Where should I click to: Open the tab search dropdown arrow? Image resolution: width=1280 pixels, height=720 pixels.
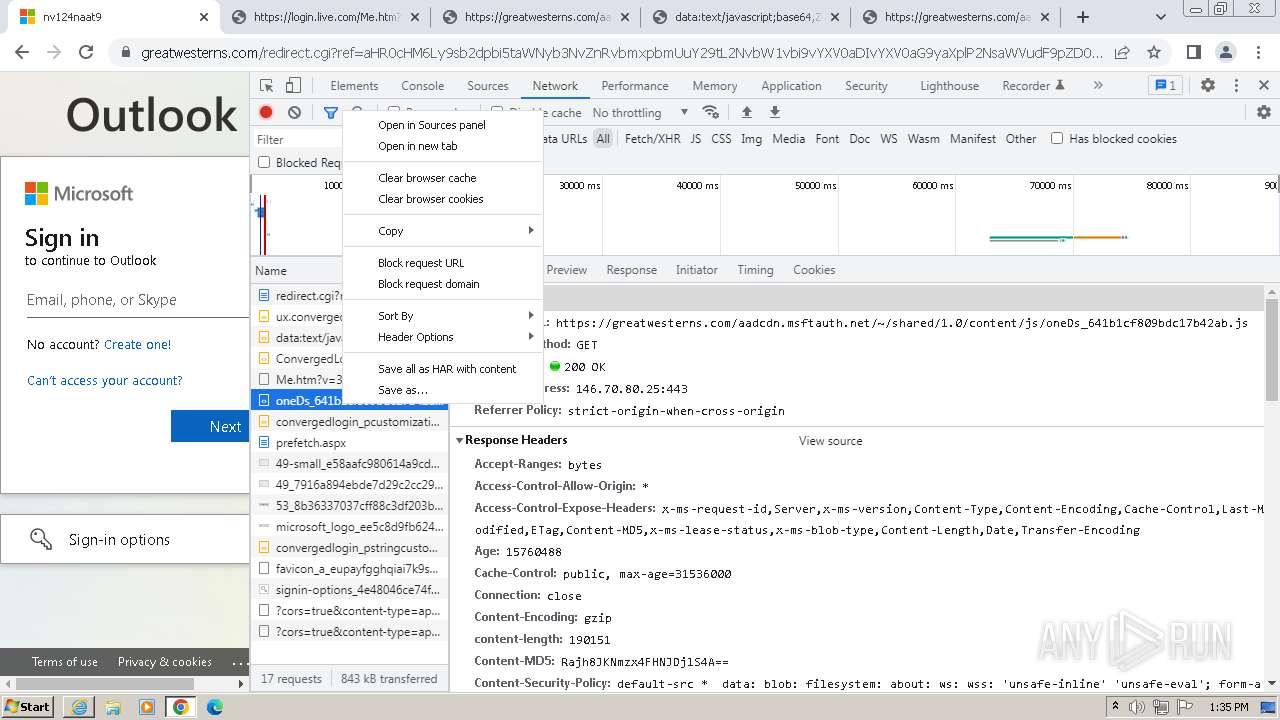[x=1161, y=17]
